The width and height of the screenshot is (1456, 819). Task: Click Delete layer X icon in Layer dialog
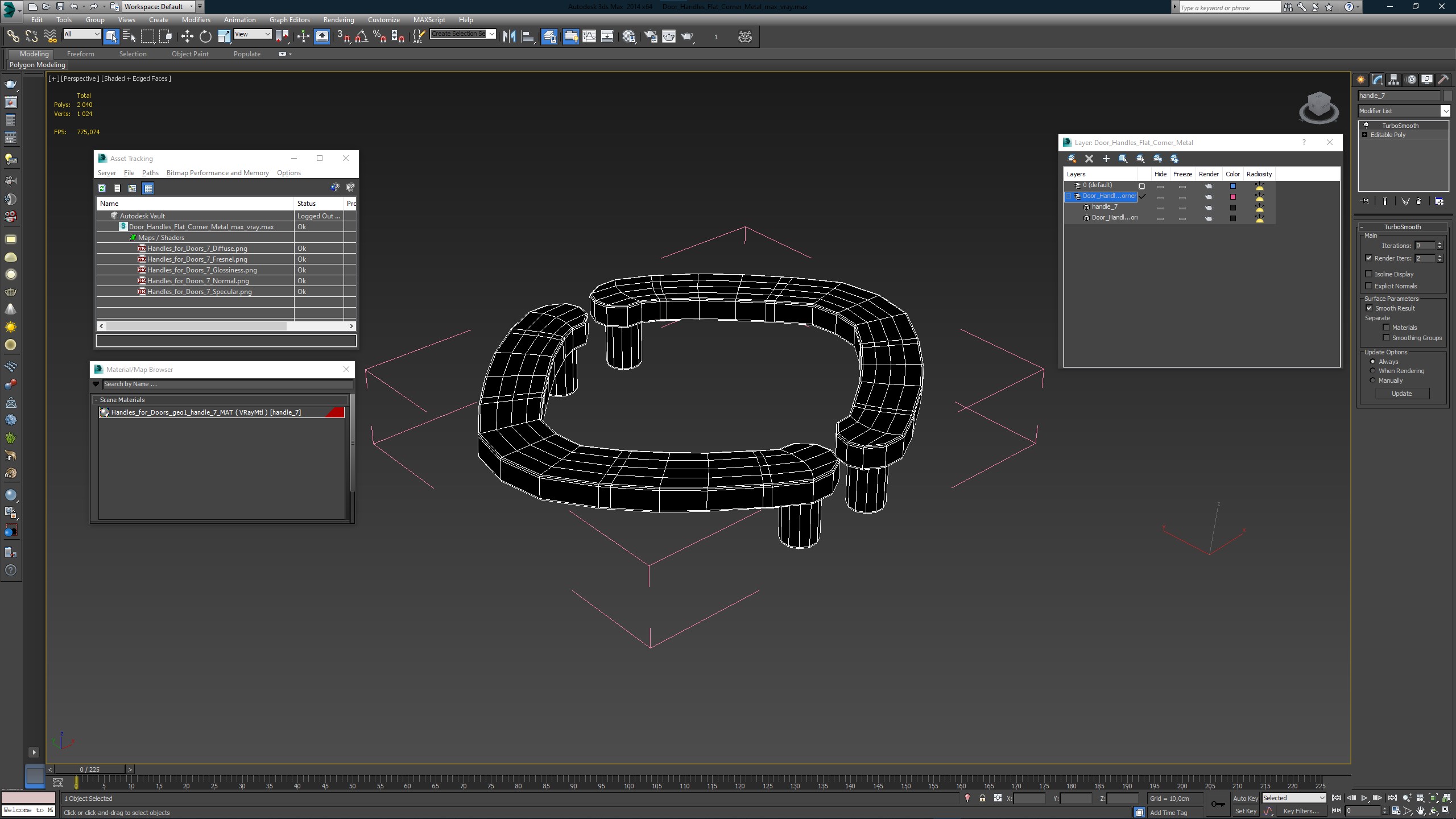[1089, 159]
